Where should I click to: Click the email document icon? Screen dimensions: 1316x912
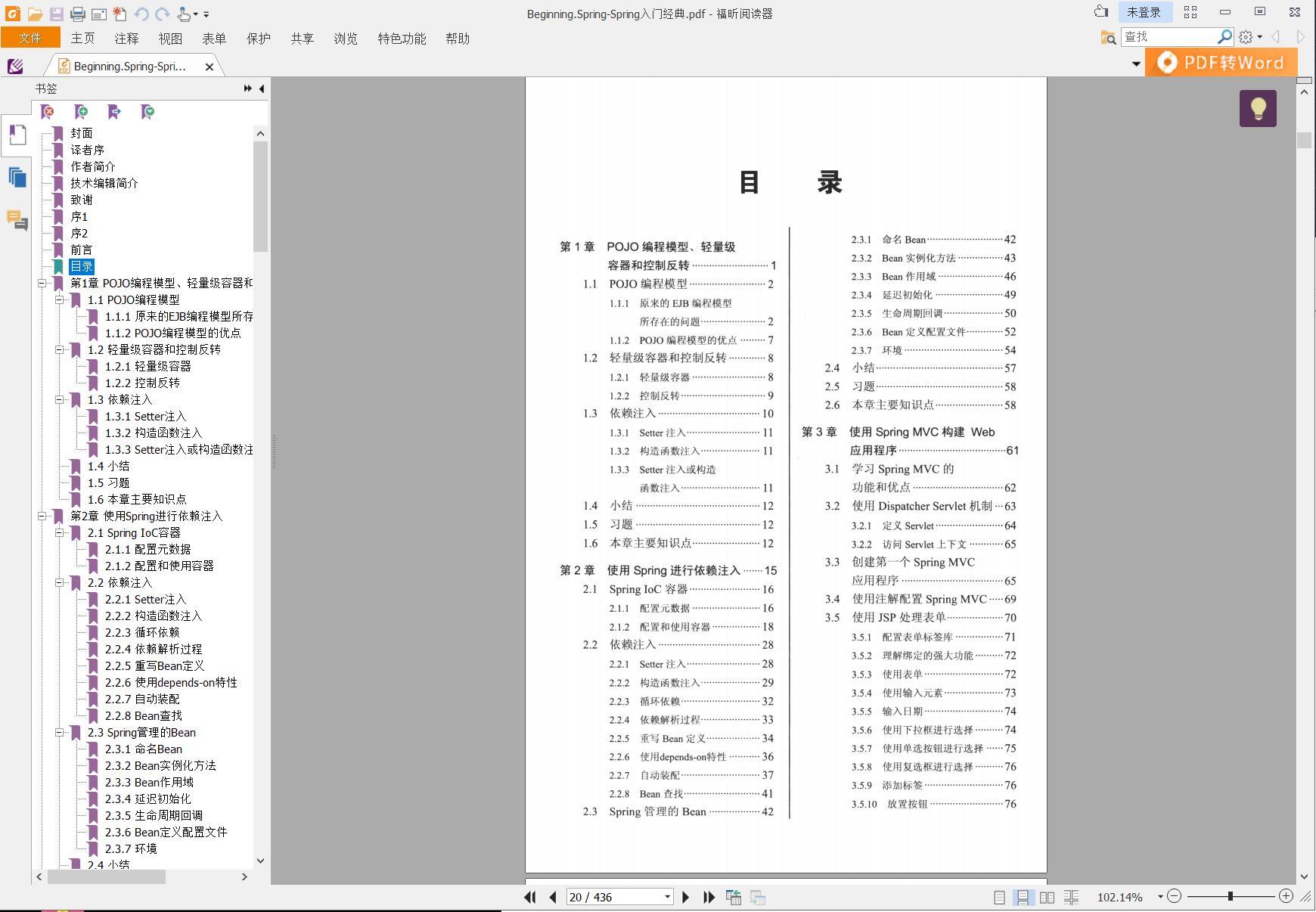coord(98,14)
